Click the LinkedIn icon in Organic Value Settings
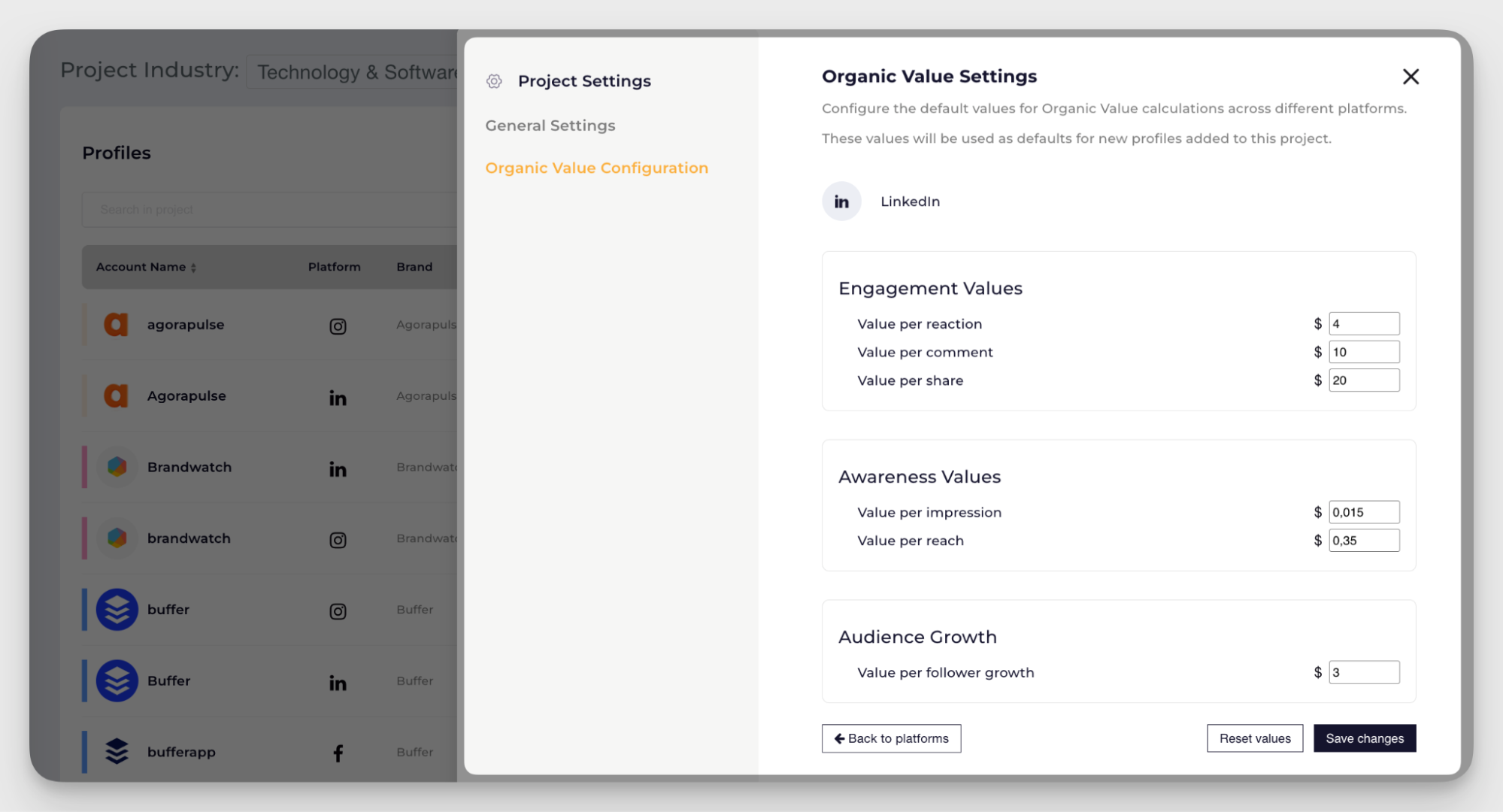Screen dimensions: 1503x812 (841, 201)
